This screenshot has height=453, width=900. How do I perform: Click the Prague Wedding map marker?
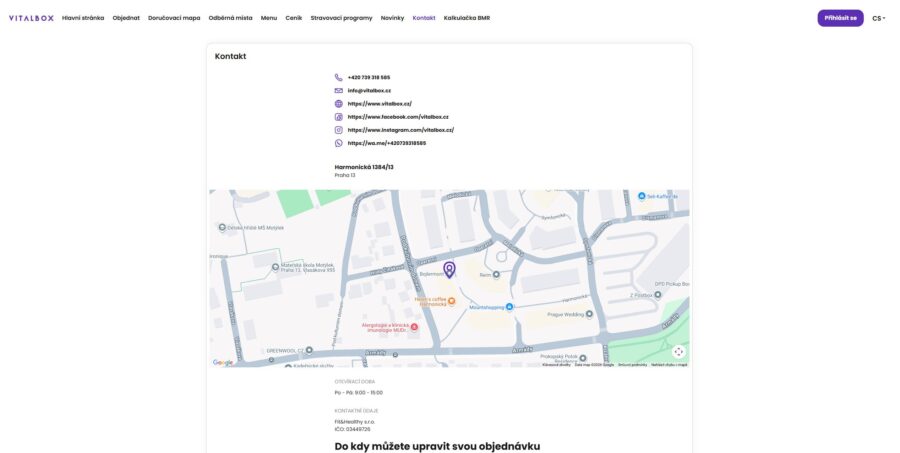pyautogui.click(x=589, y=315)
